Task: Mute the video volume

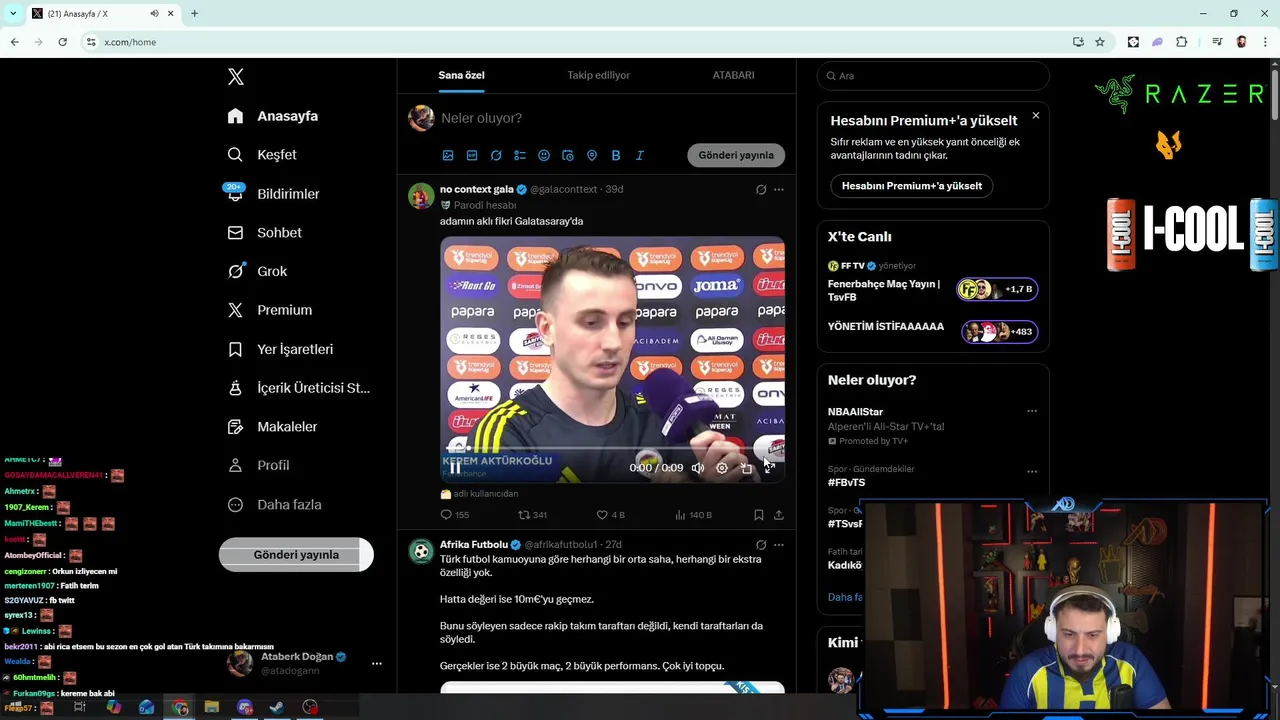Action: point(698,468)
